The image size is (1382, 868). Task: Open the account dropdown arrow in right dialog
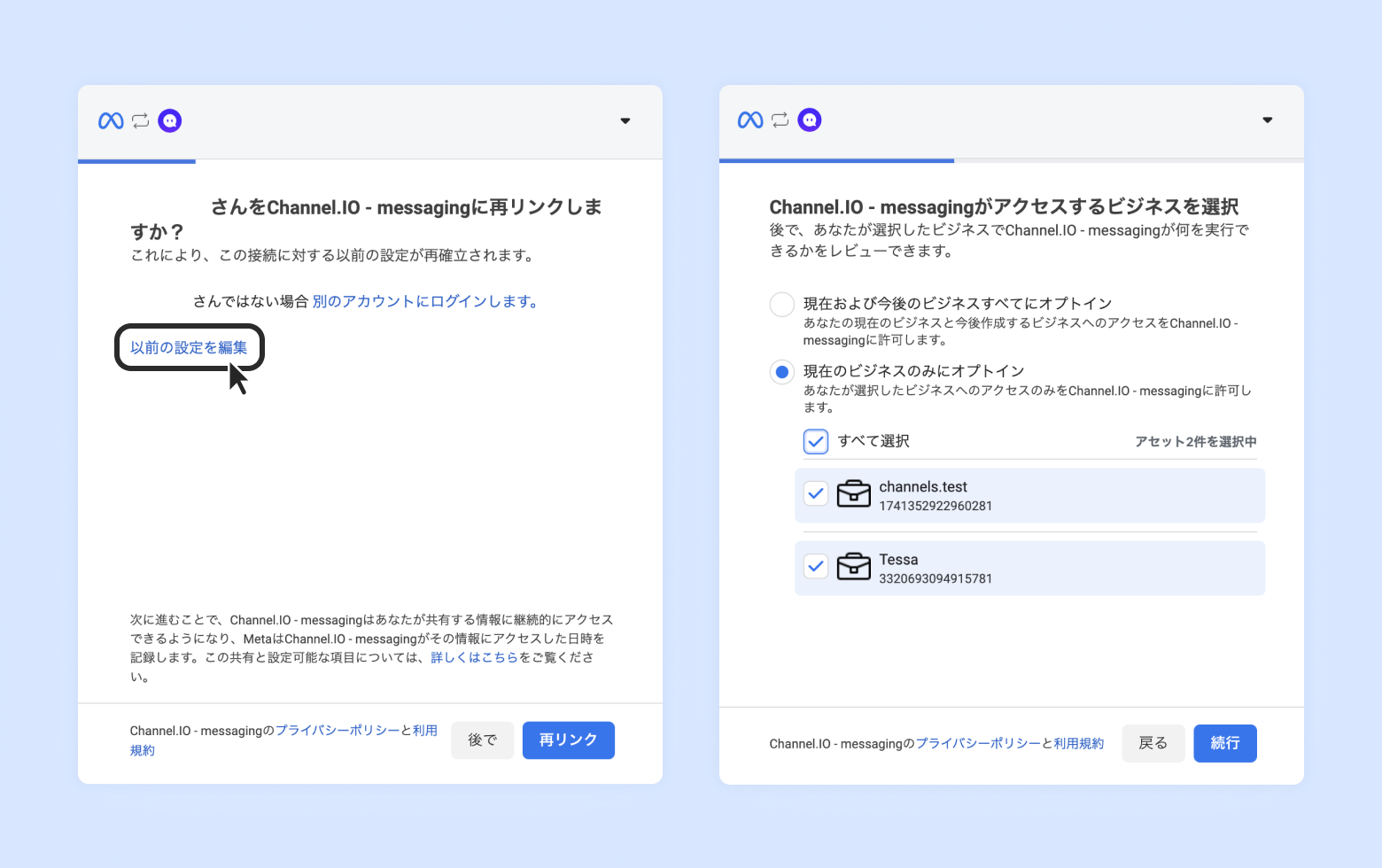1268,120
